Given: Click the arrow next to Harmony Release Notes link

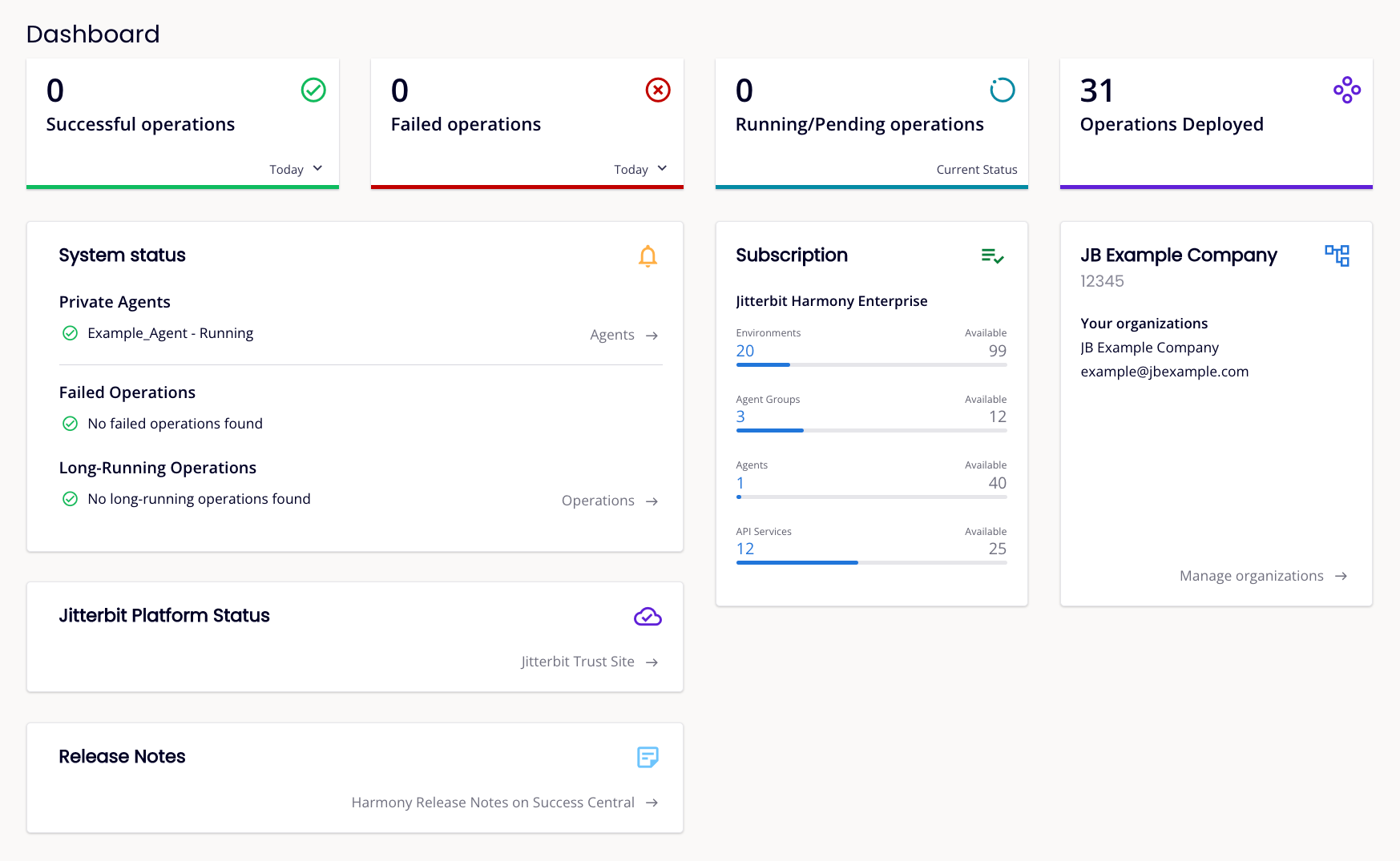Looking at the screenshot, I should click(x=652, y=803).
